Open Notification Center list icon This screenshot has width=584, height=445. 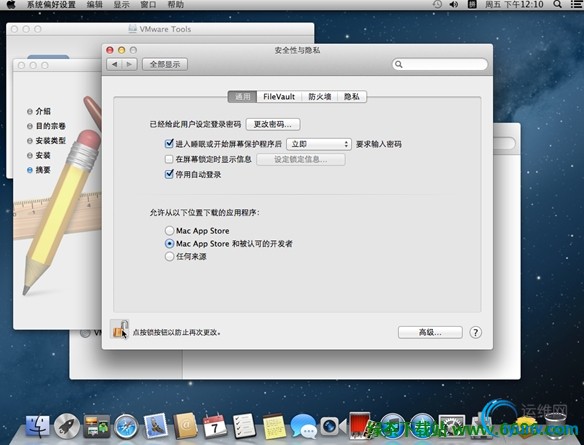click(x=576, y=4)
